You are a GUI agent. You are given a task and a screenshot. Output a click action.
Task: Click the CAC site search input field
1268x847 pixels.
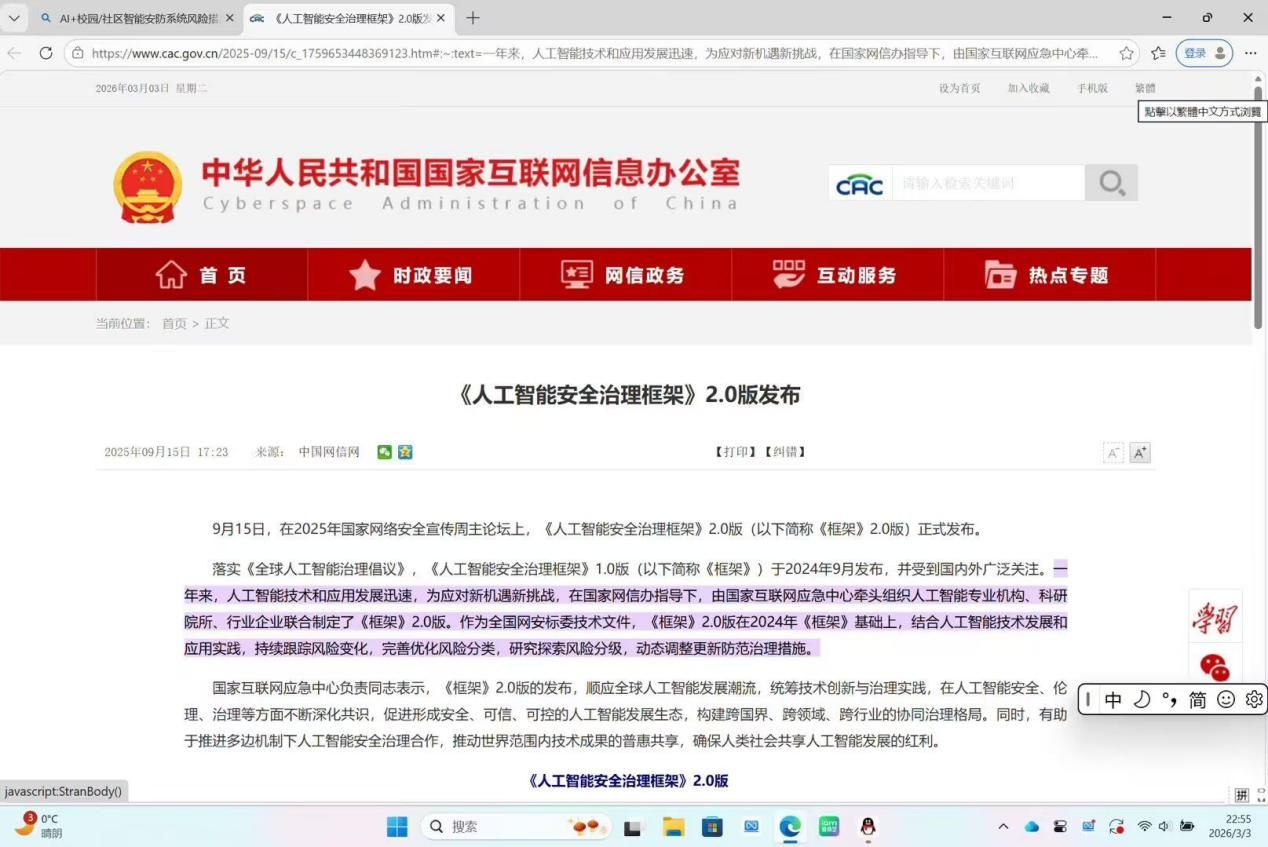coord(987,183)
